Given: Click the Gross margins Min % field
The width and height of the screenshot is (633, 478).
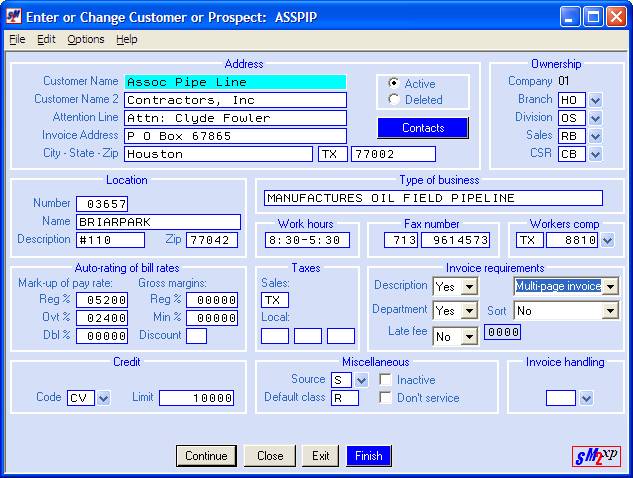Looking at the screenshot, I should click(212, 318).
